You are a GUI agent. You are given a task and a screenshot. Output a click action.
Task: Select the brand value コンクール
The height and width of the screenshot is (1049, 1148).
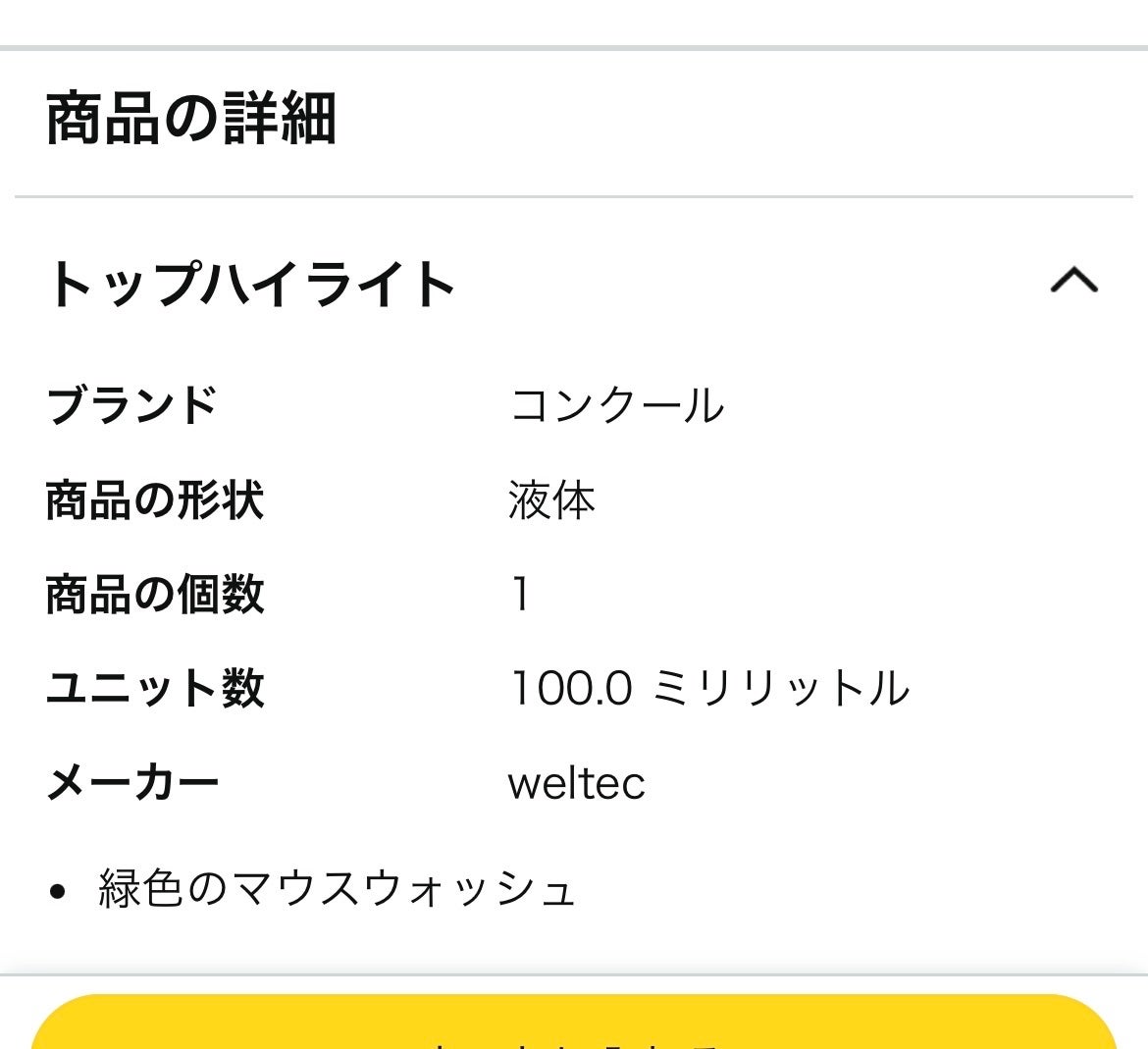tap(617, 406)
